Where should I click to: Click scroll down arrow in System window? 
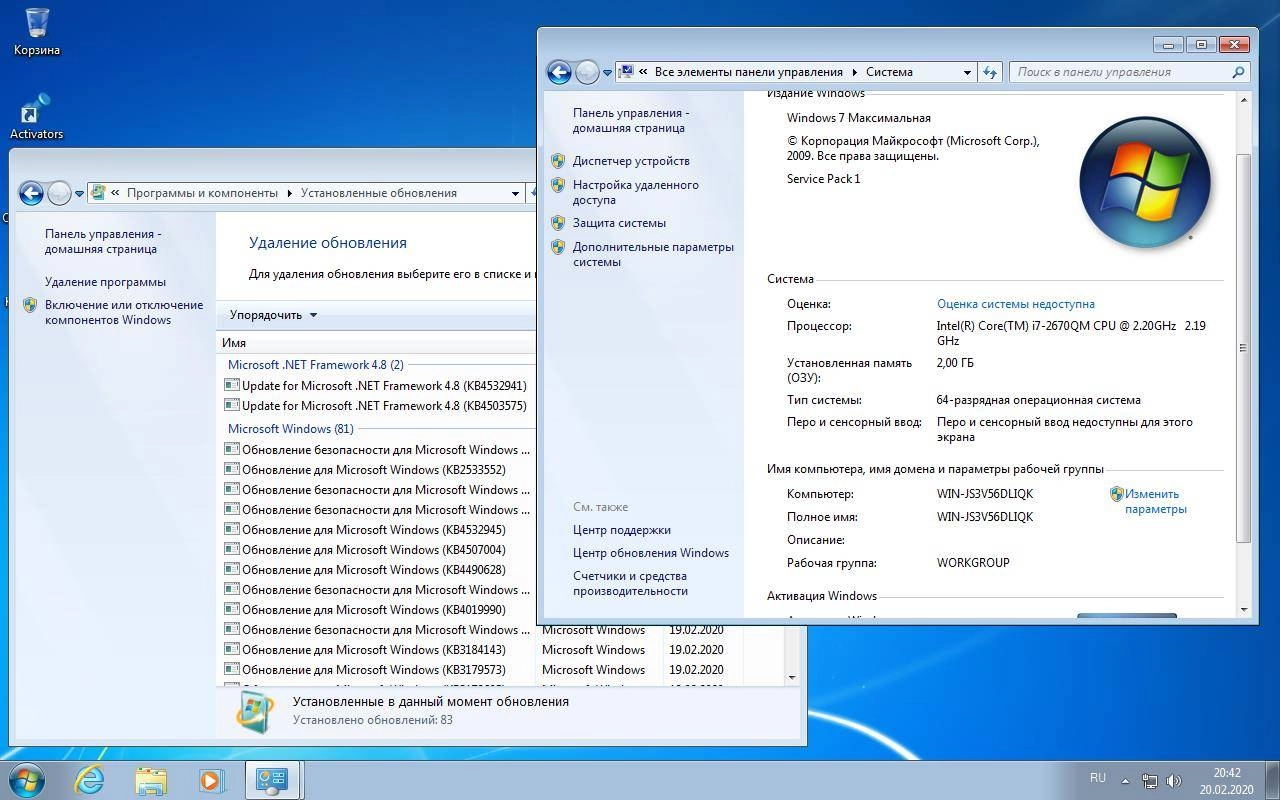pyautogui.click(x=1243, y=609)
